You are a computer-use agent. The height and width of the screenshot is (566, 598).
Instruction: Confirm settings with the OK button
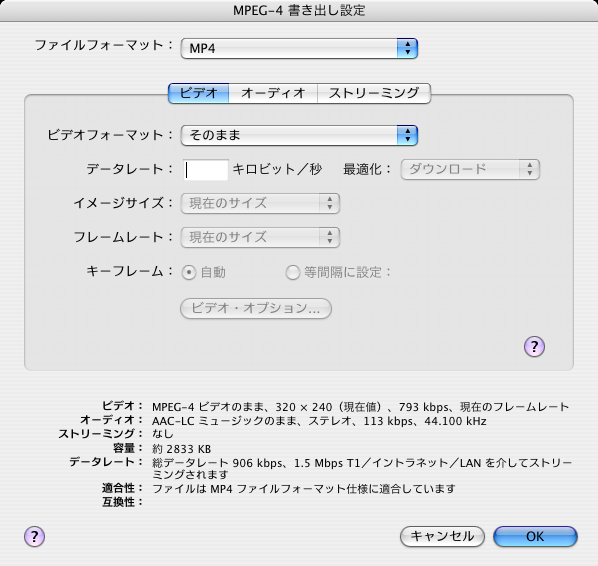tap(535, 536)
